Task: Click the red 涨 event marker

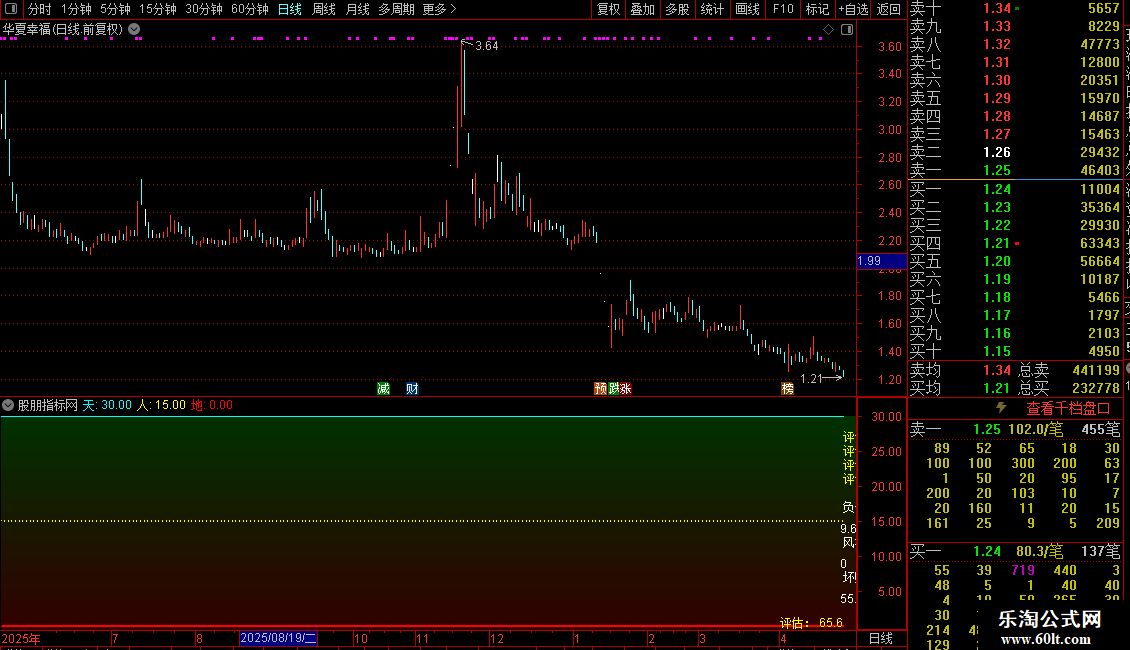Action: tap(626, 388)
